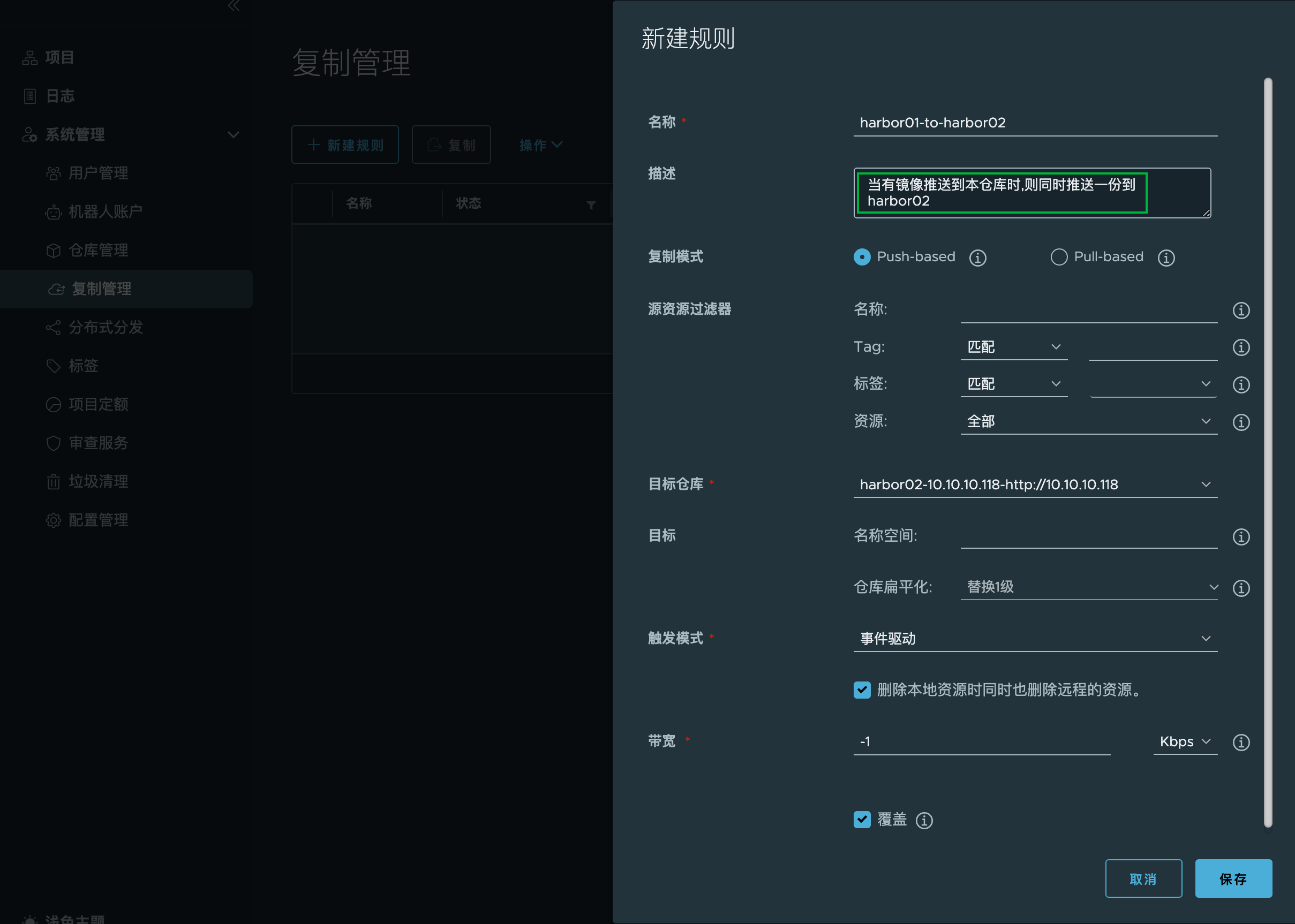Click info icon for 资源 filter
Viewport: 1295px width, 924px height.
1241,422
